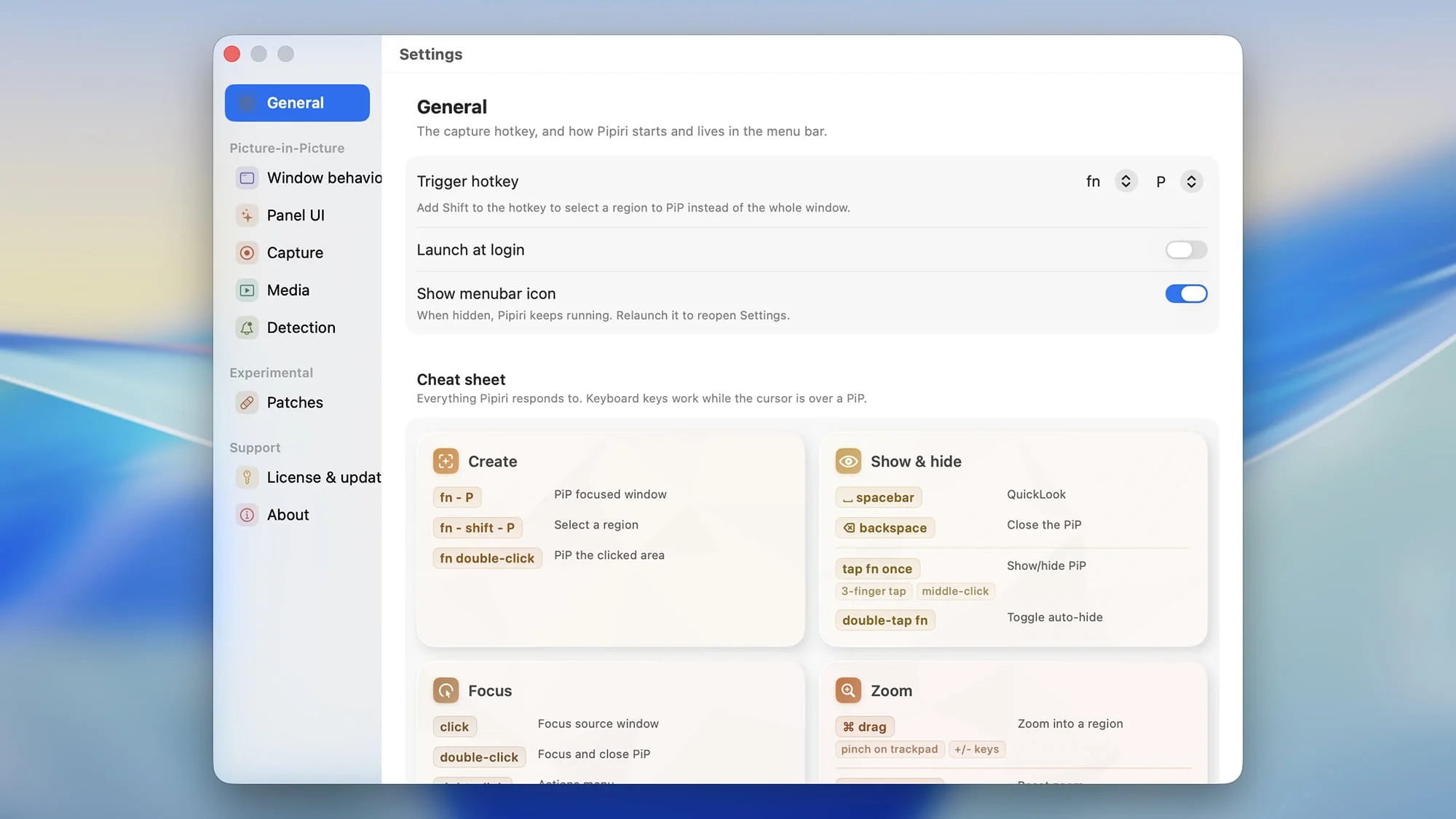Screen dimensions: 1456x819
Task: Click the +/- keys badge
Action: pos(977,749)
